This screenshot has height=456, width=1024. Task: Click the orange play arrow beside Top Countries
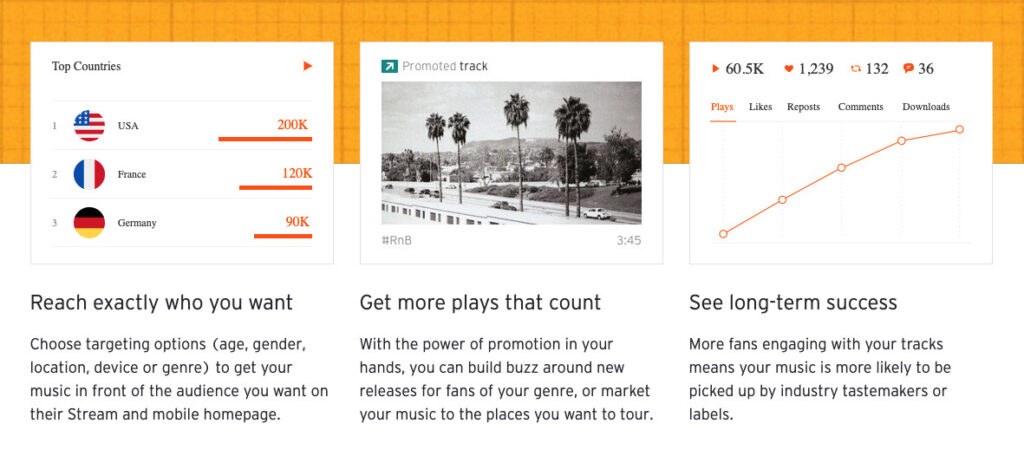[307, 66]
